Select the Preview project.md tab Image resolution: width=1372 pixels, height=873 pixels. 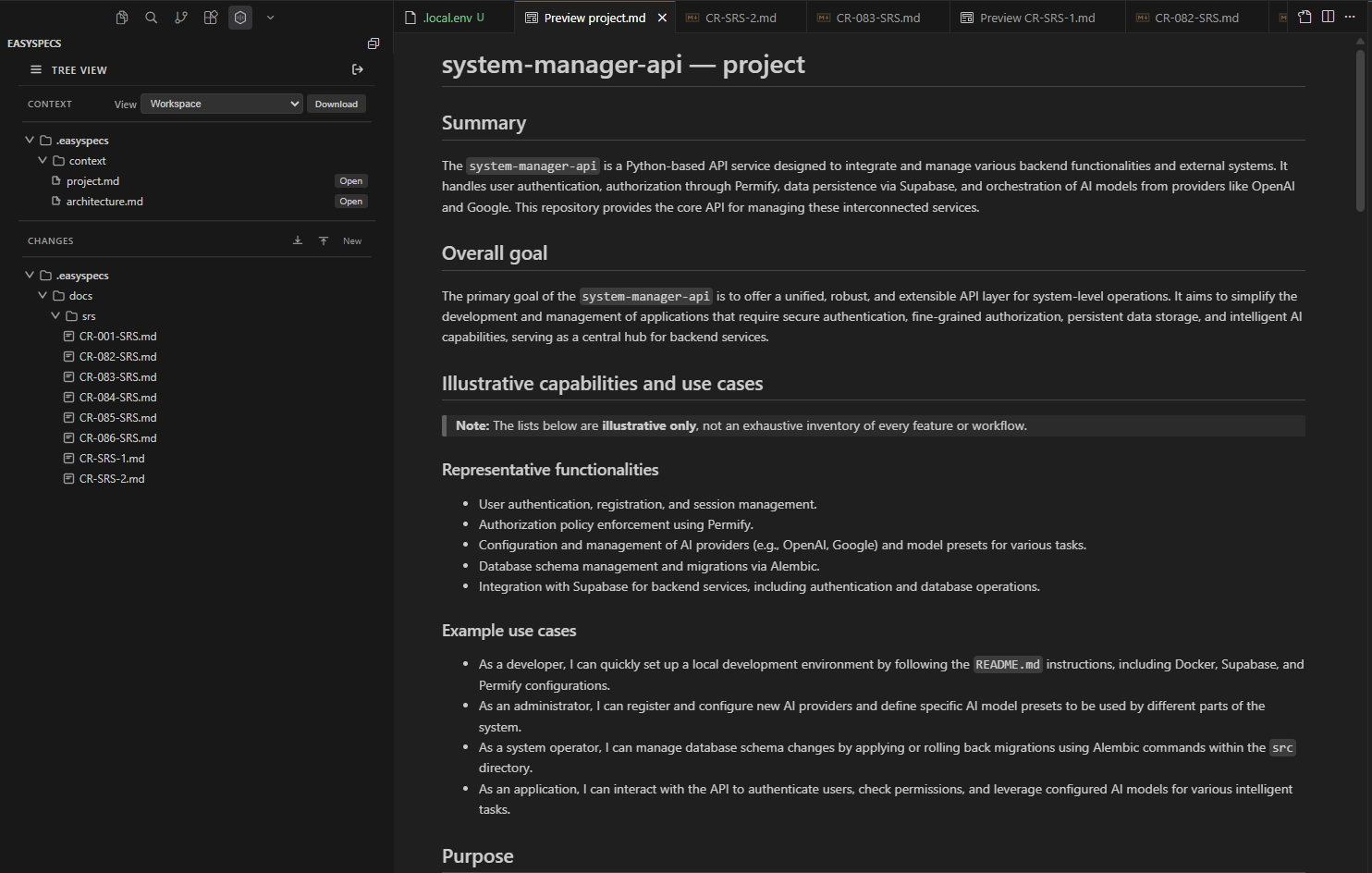(594, 18)
